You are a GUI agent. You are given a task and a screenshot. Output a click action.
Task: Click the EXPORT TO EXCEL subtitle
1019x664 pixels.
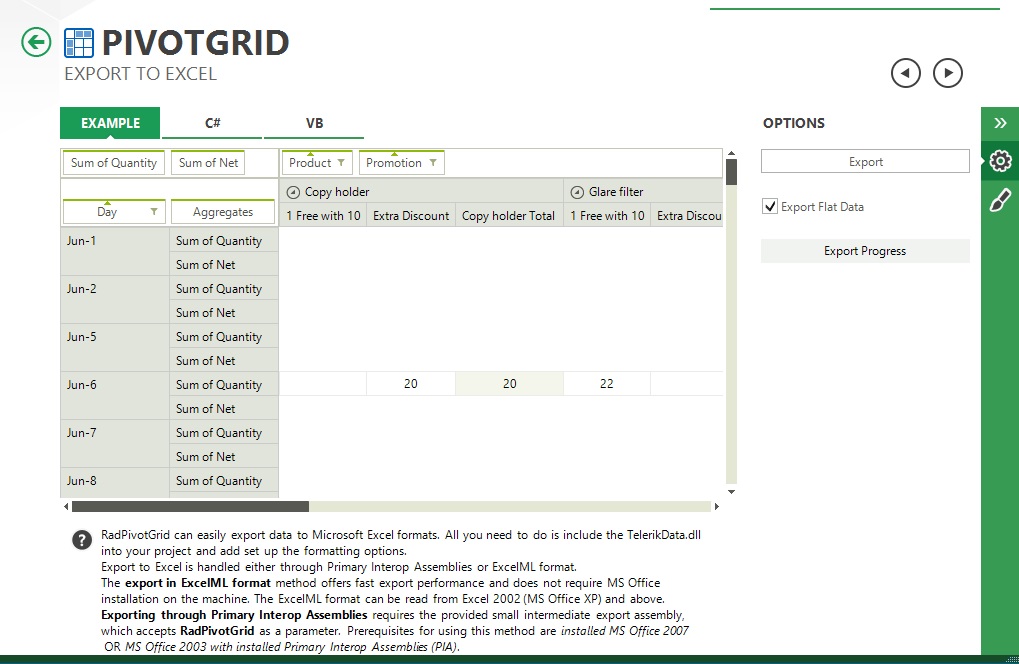(140, 74)
